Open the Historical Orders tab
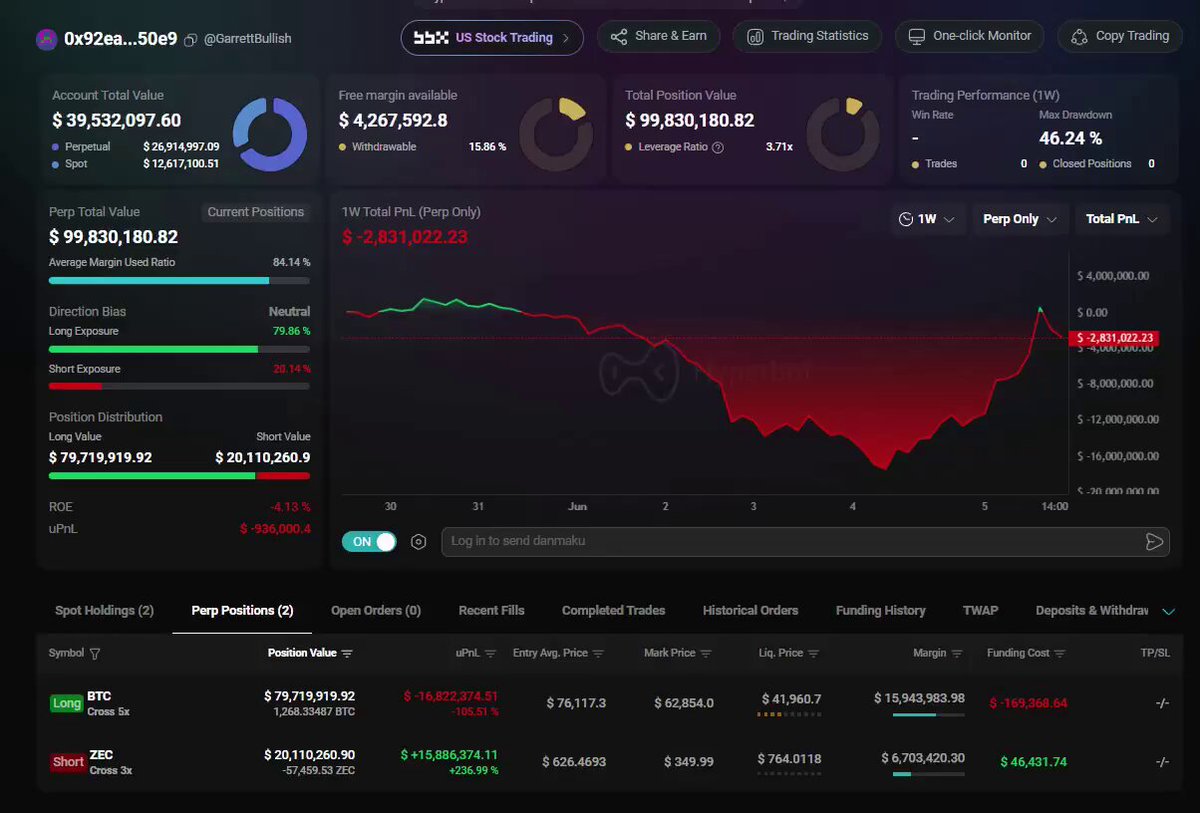This screenshot has height=813, width=1200. pos(750,610)
